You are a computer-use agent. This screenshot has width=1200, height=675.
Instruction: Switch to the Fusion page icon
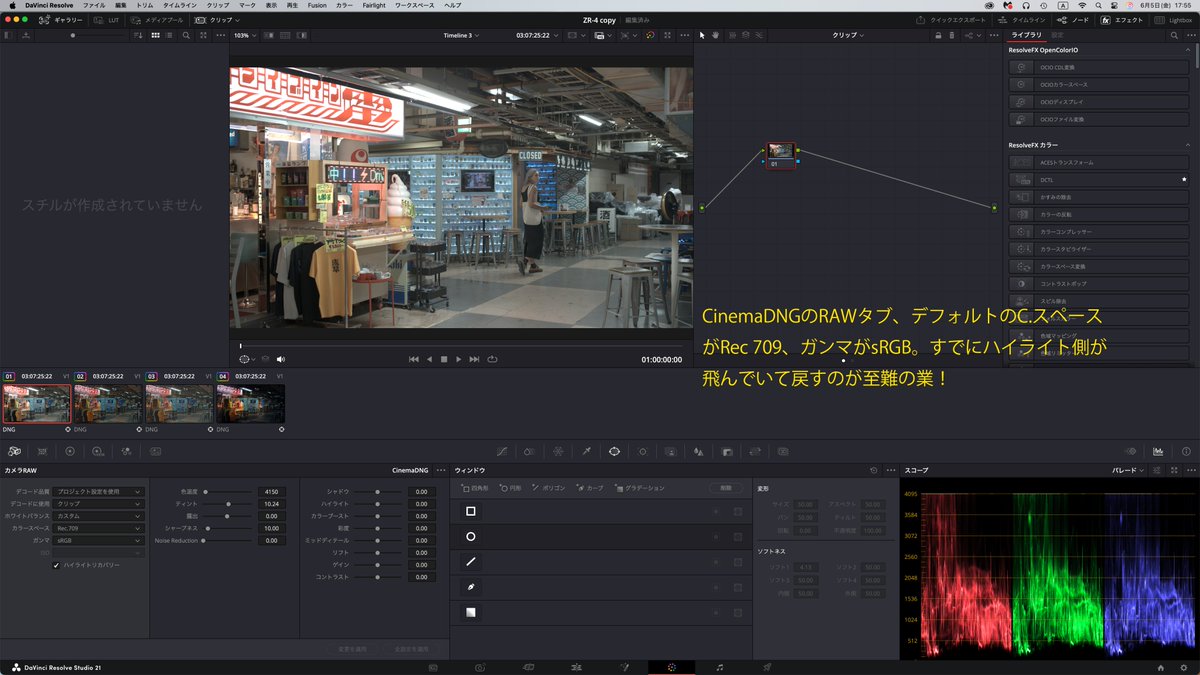(x=623, y=667)
